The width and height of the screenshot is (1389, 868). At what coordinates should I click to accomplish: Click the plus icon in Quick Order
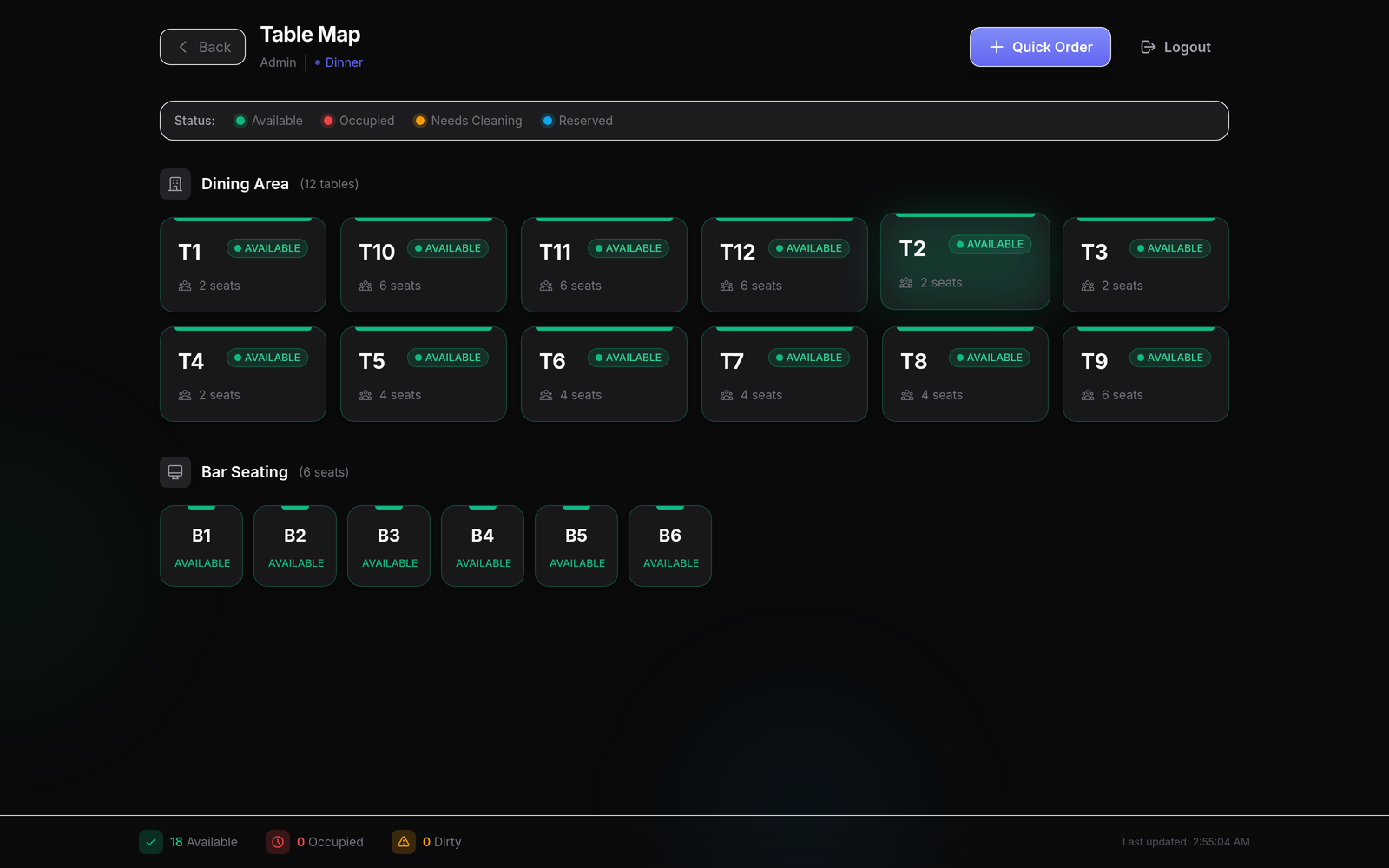tap(997, 47)
